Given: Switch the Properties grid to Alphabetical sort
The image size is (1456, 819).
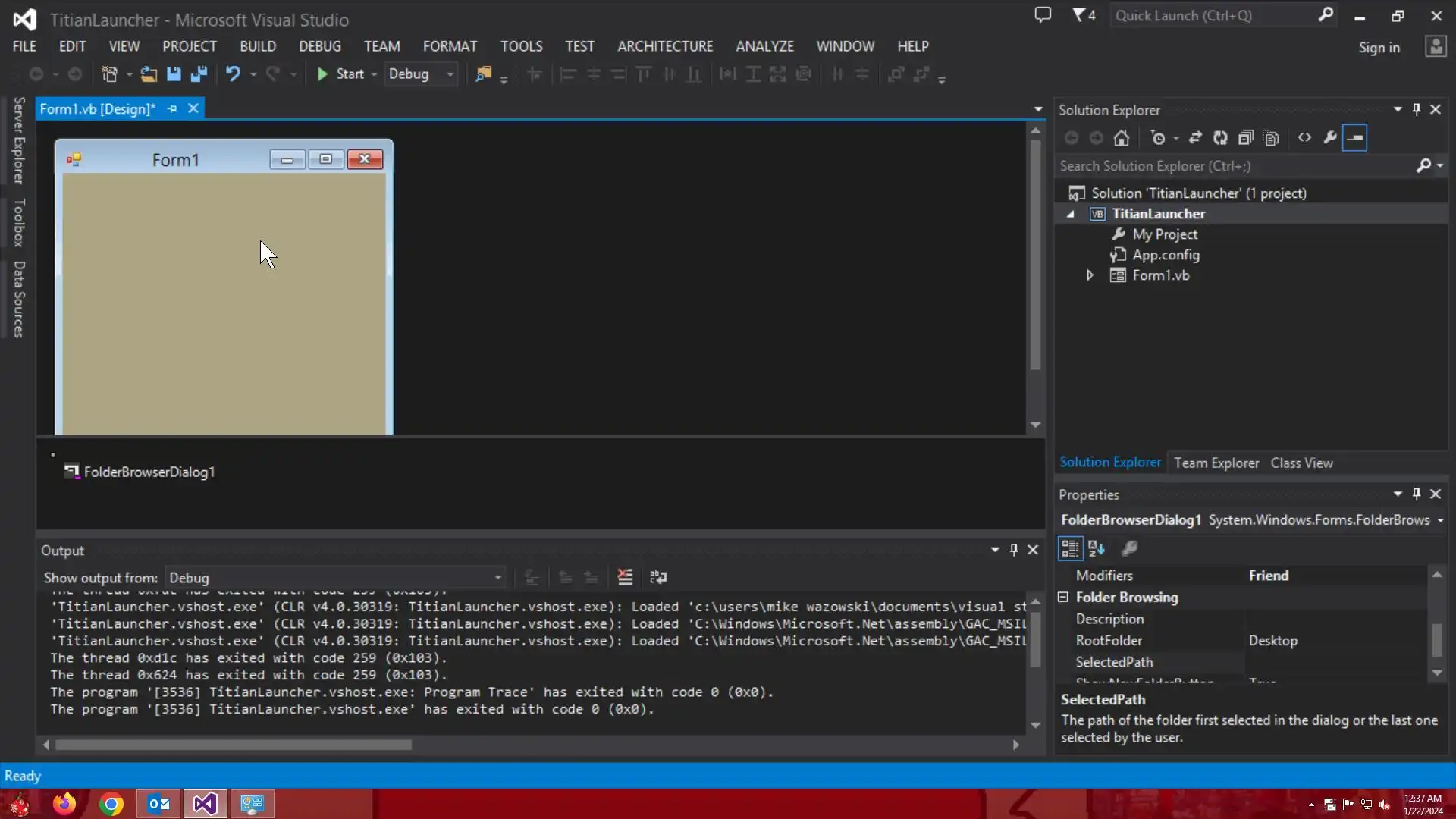Looking at the screenshot, I should click(x=1097, y=548).
